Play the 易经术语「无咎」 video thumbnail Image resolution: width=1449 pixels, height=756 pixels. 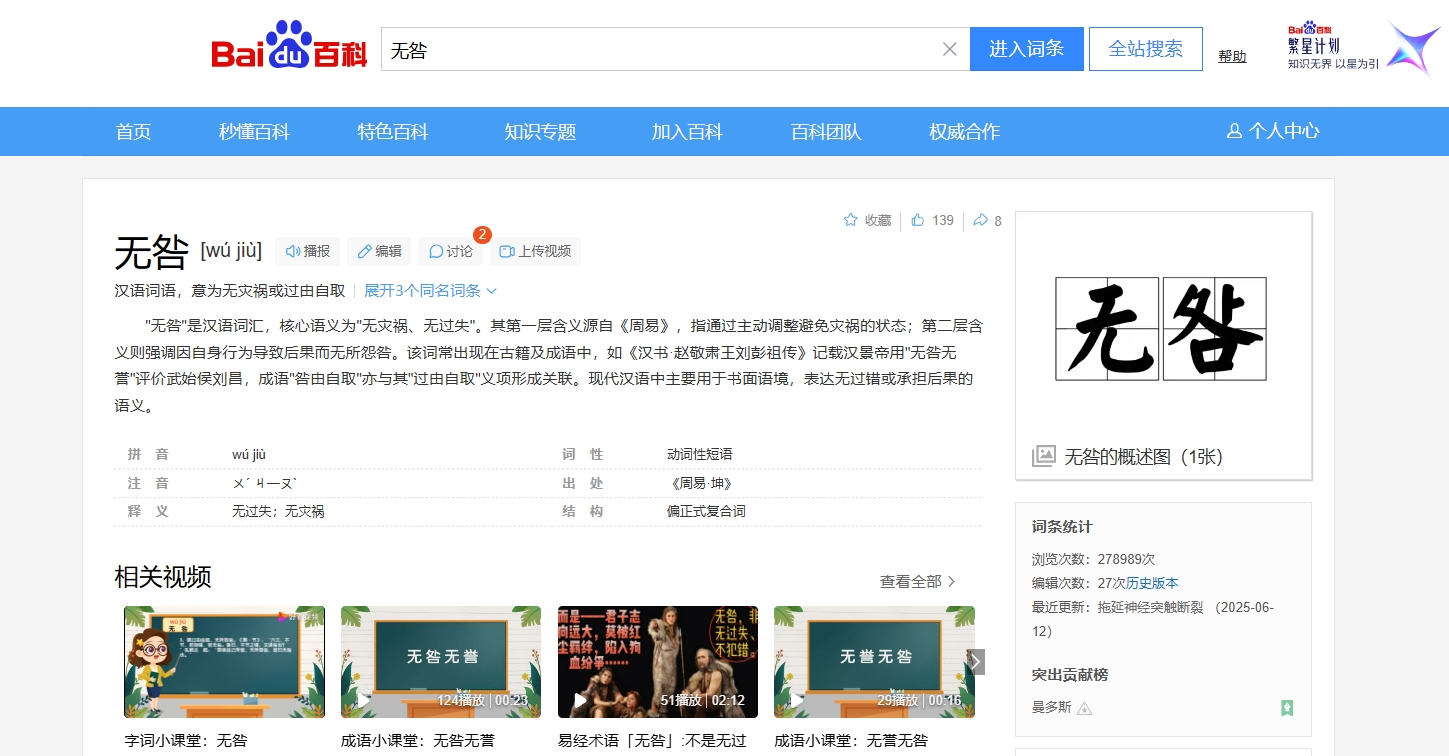(657, 661)
